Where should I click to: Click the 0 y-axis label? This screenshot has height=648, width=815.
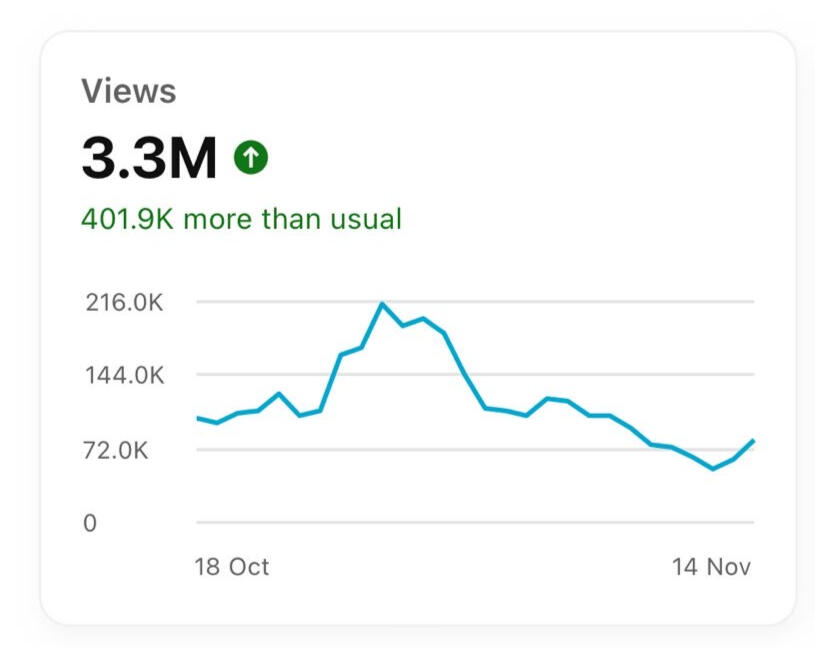[90, 523]
